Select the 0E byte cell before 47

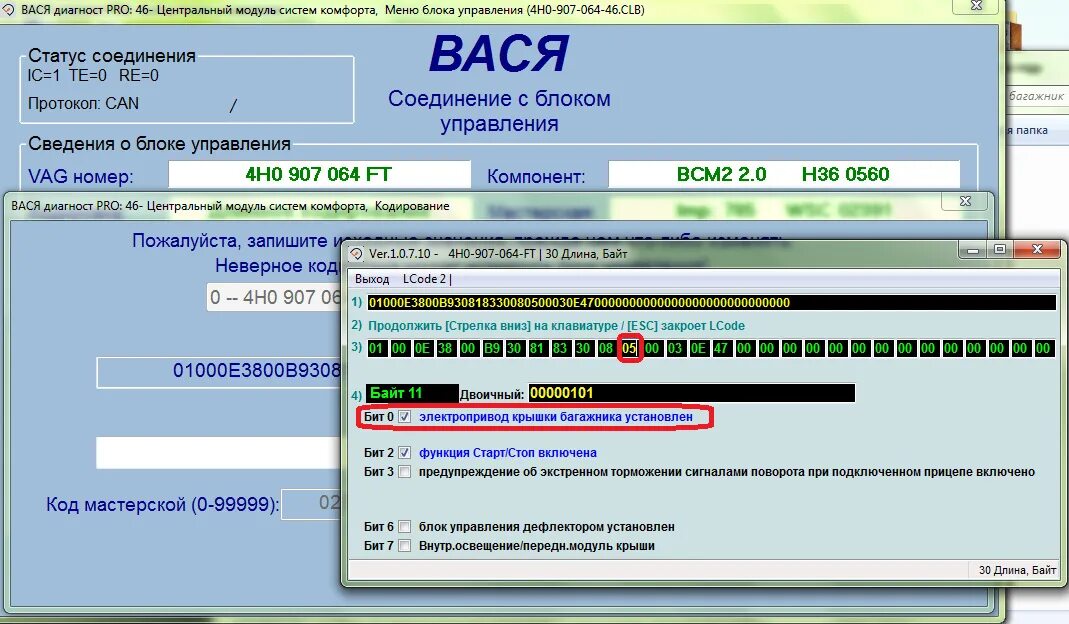click(x=698, y=348)
